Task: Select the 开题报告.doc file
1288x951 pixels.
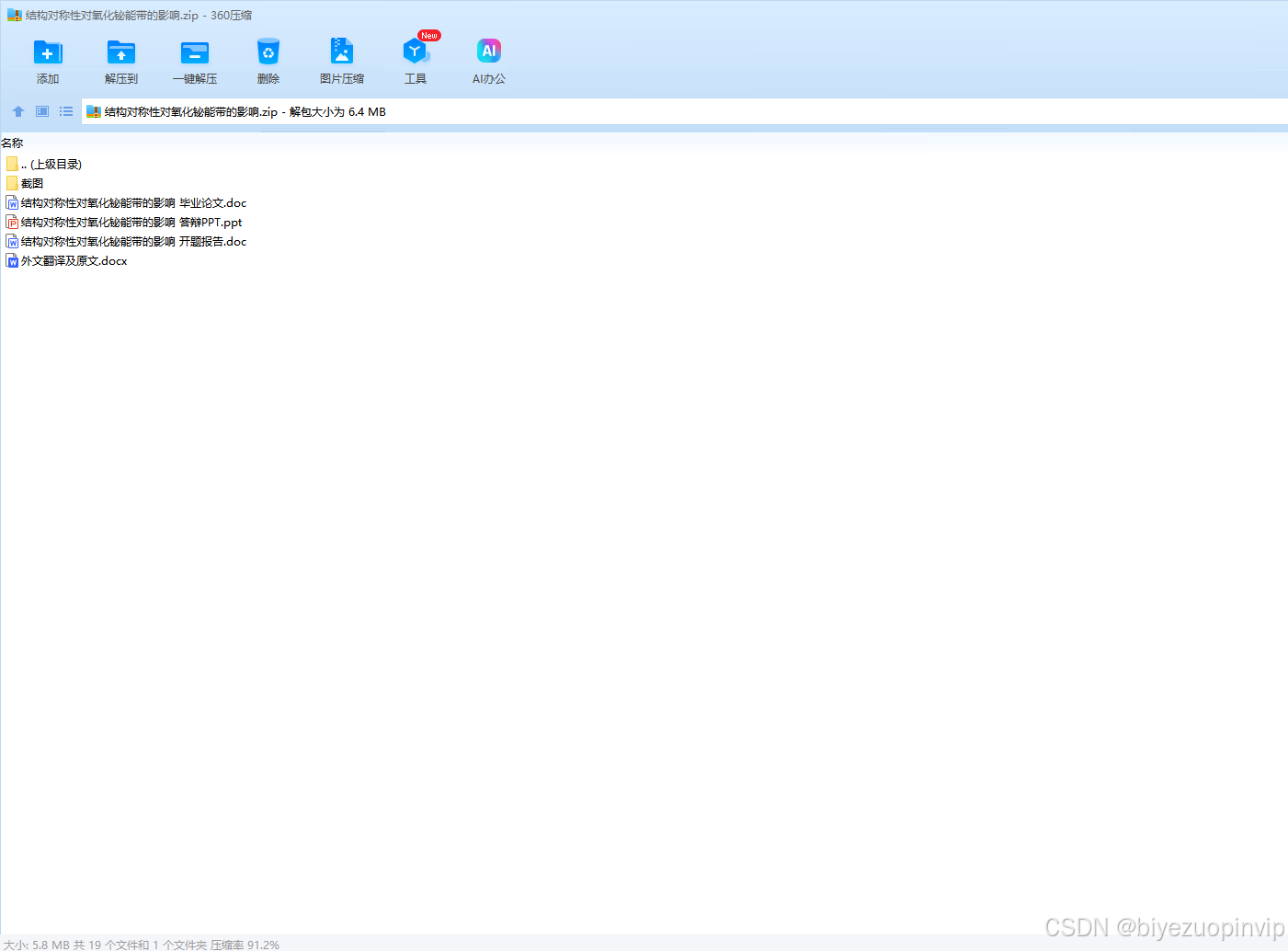Action: tap(126, 241)
